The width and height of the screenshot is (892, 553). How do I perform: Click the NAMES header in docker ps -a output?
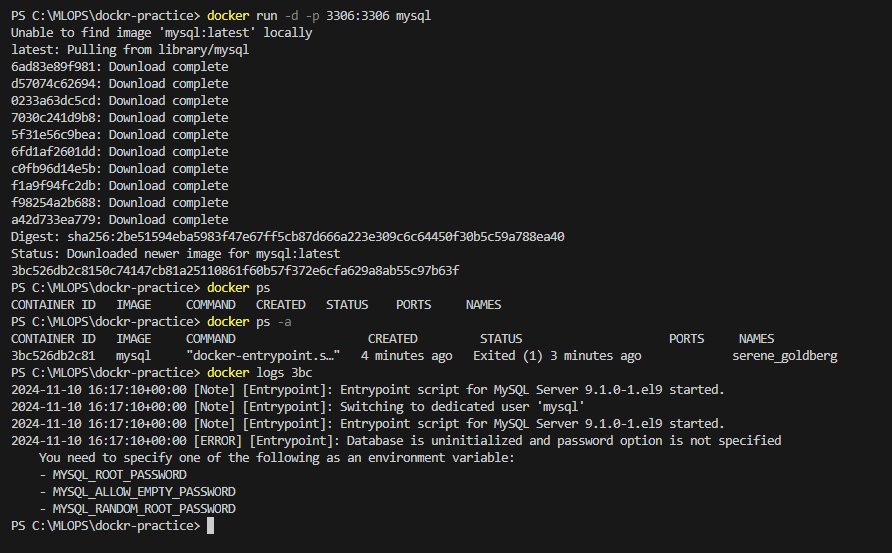pyautogui.click(x=756, y=339)
